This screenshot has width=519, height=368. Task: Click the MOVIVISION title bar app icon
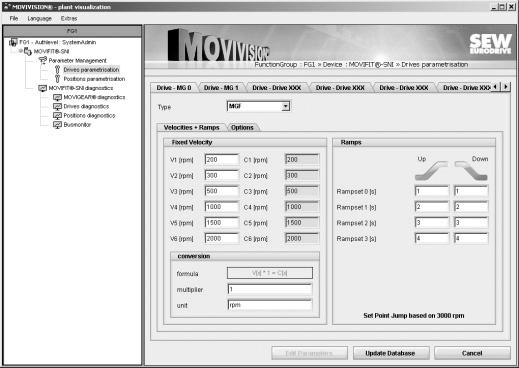click(7, 7)
